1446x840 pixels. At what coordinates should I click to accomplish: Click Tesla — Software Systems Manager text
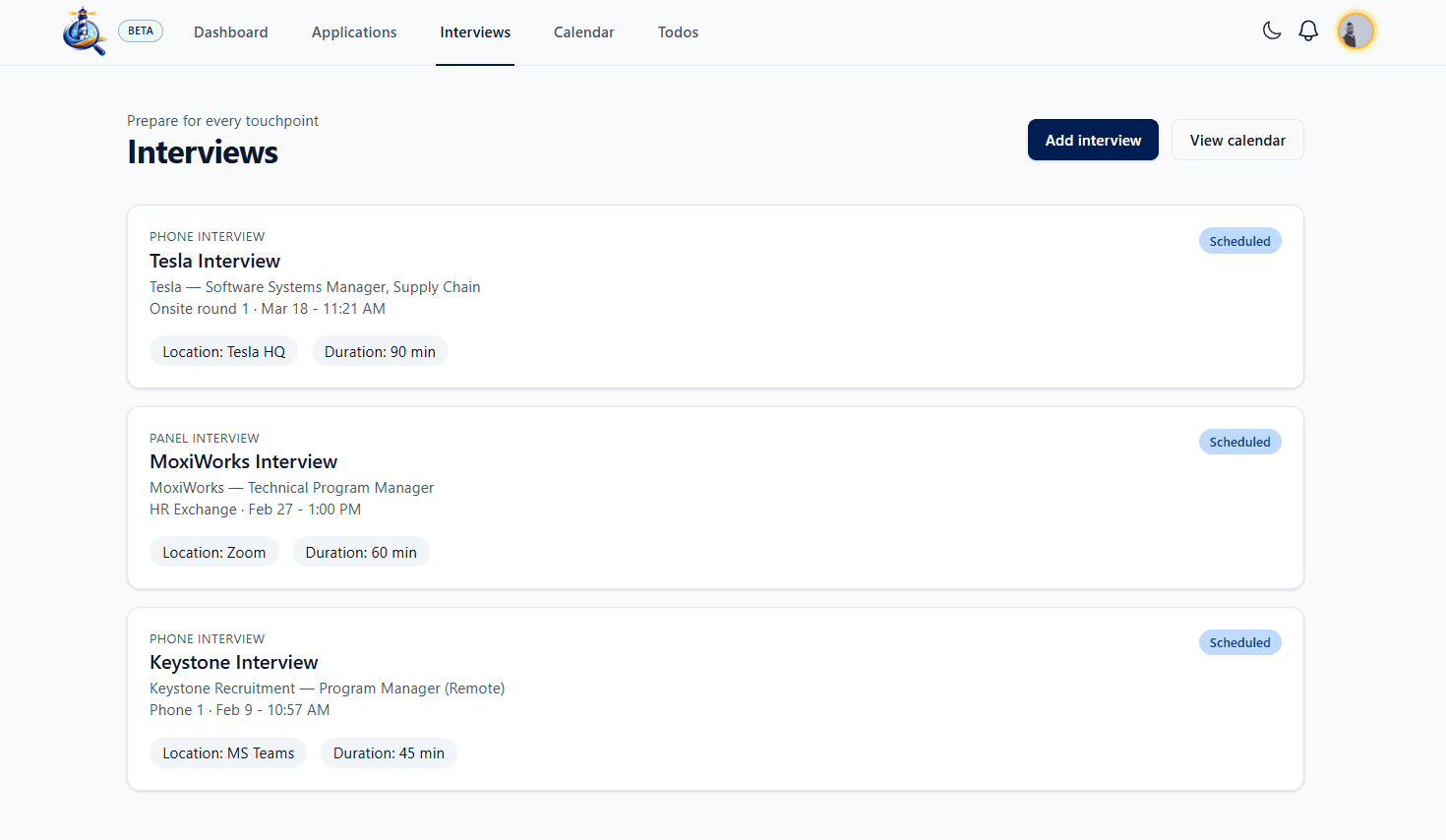(315, 287)
